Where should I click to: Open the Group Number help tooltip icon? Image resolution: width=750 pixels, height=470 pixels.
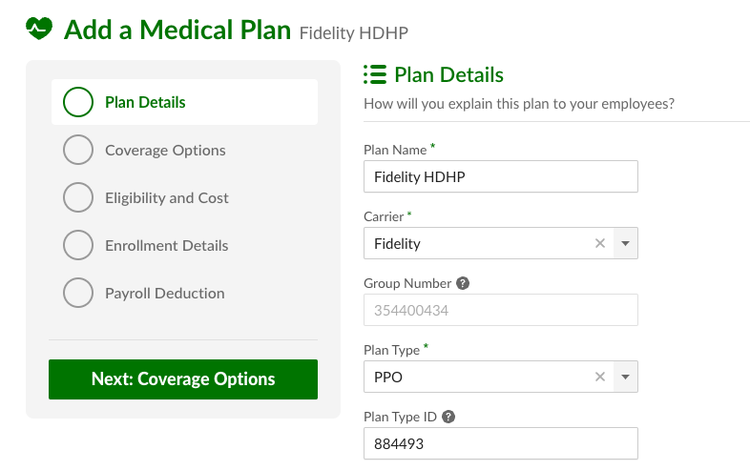point(463,283)
